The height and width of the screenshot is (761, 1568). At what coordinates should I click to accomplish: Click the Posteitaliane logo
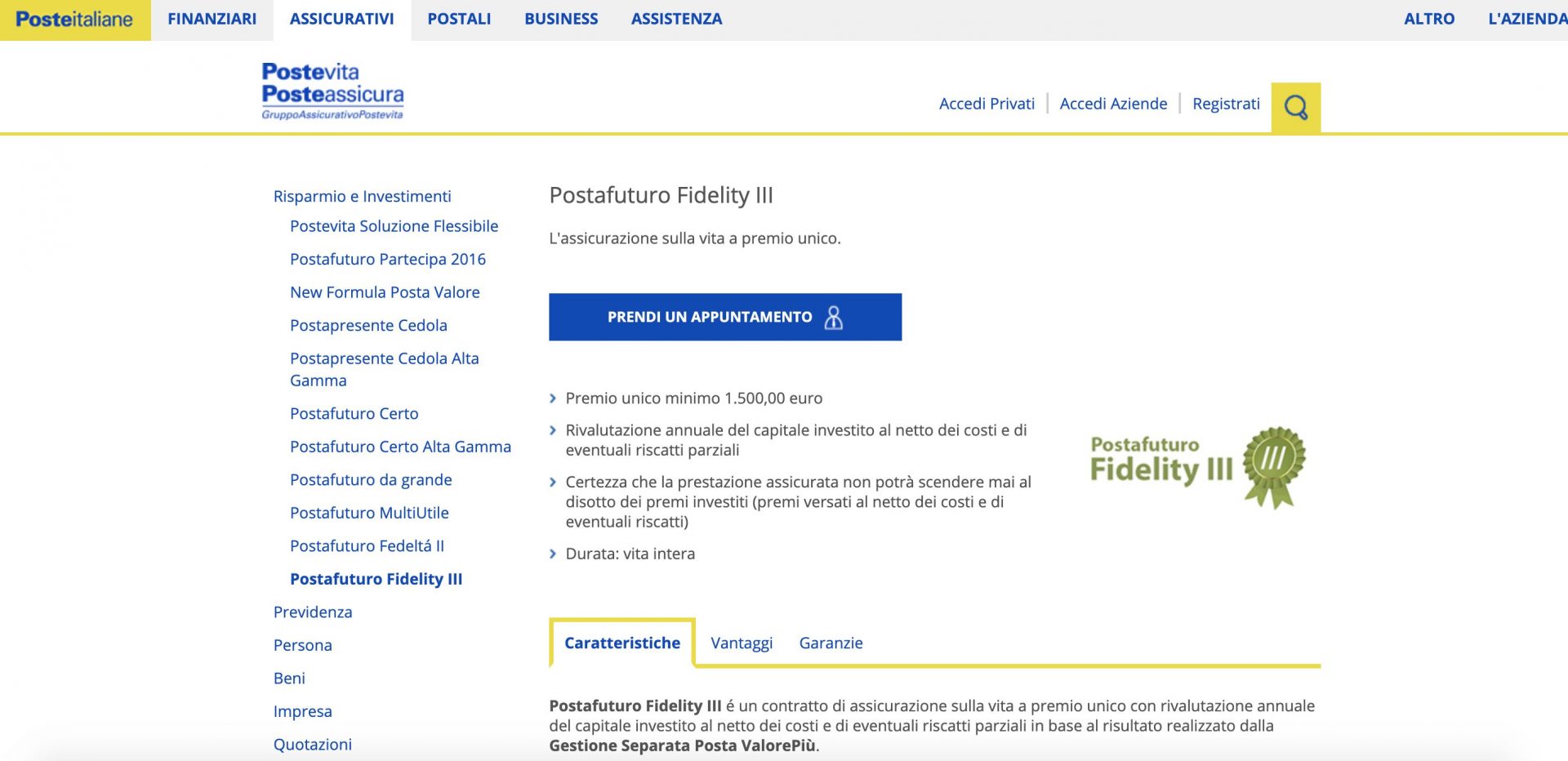coord(74,20)
